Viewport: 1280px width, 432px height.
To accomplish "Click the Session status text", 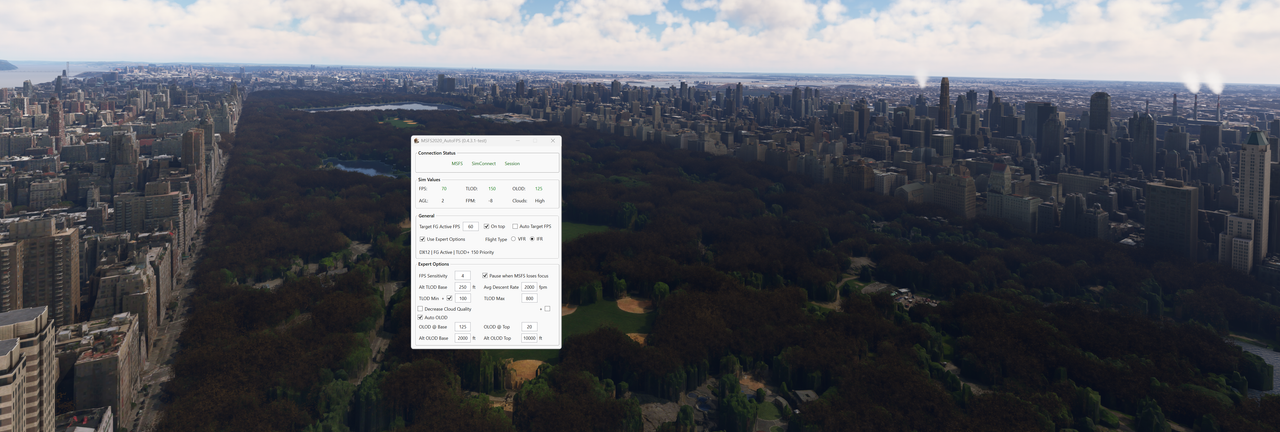I will coord(512,163).
